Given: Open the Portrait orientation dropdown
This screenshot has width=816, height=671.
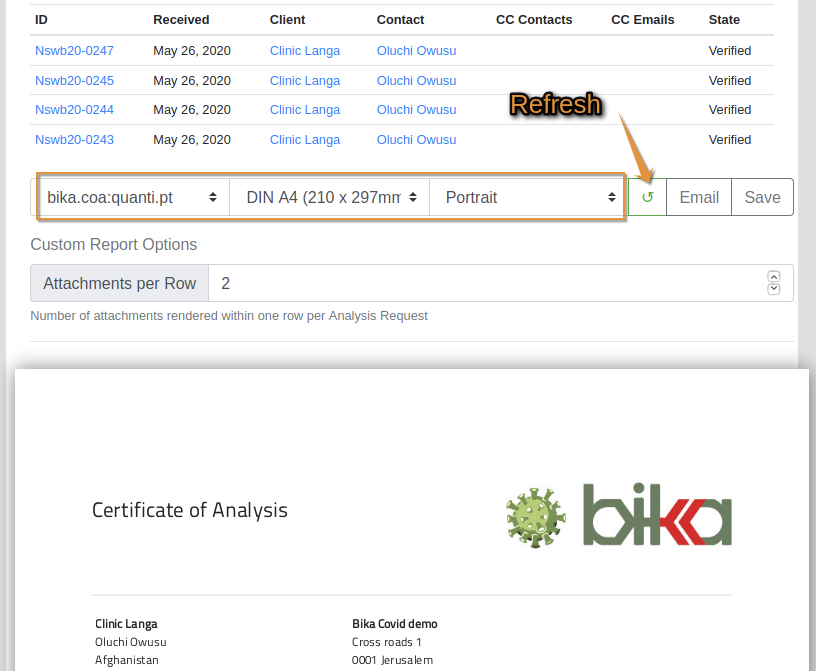Looking at the screenshot, I should coord(528,197).
